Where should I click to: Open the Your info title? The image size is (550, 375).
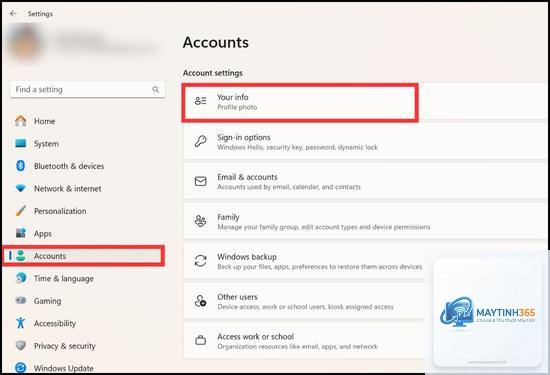(x=233, y=97)
